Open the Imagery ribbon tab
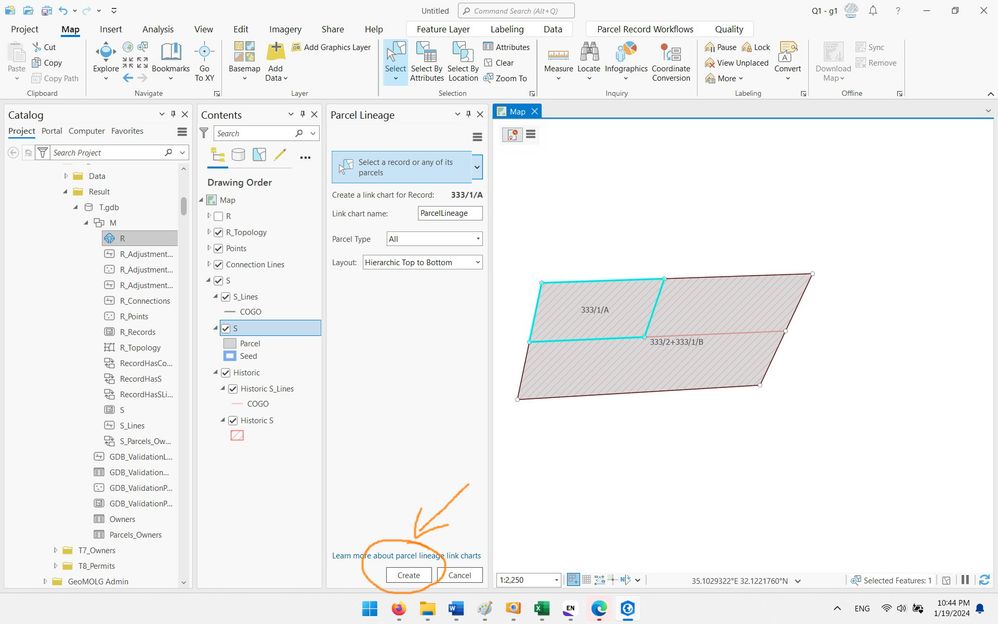Screen dimensions: 998x624 point(285,29)
